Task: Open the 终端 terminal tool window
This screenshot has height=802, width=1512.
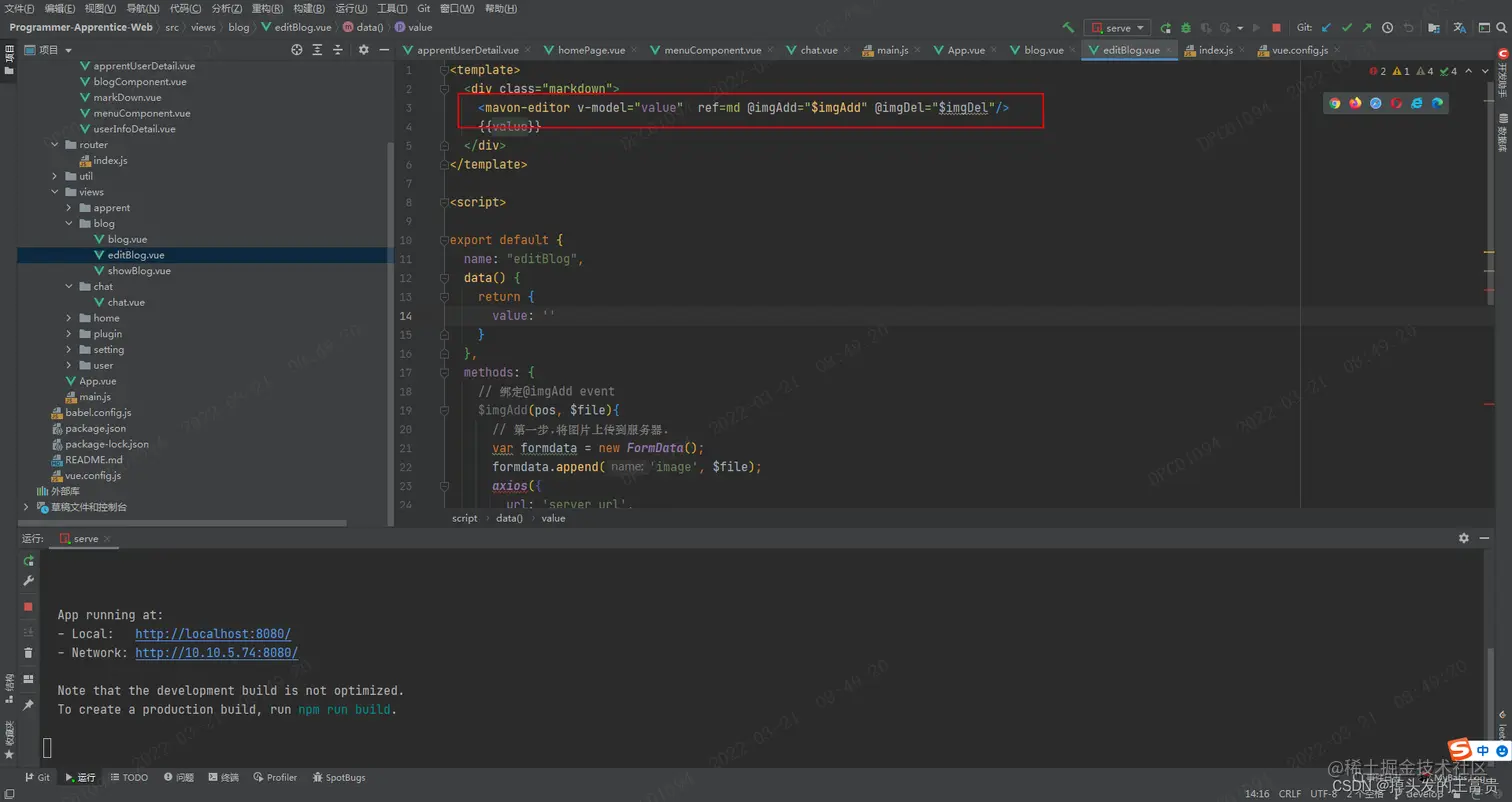Action: click(x=223, y=777)
